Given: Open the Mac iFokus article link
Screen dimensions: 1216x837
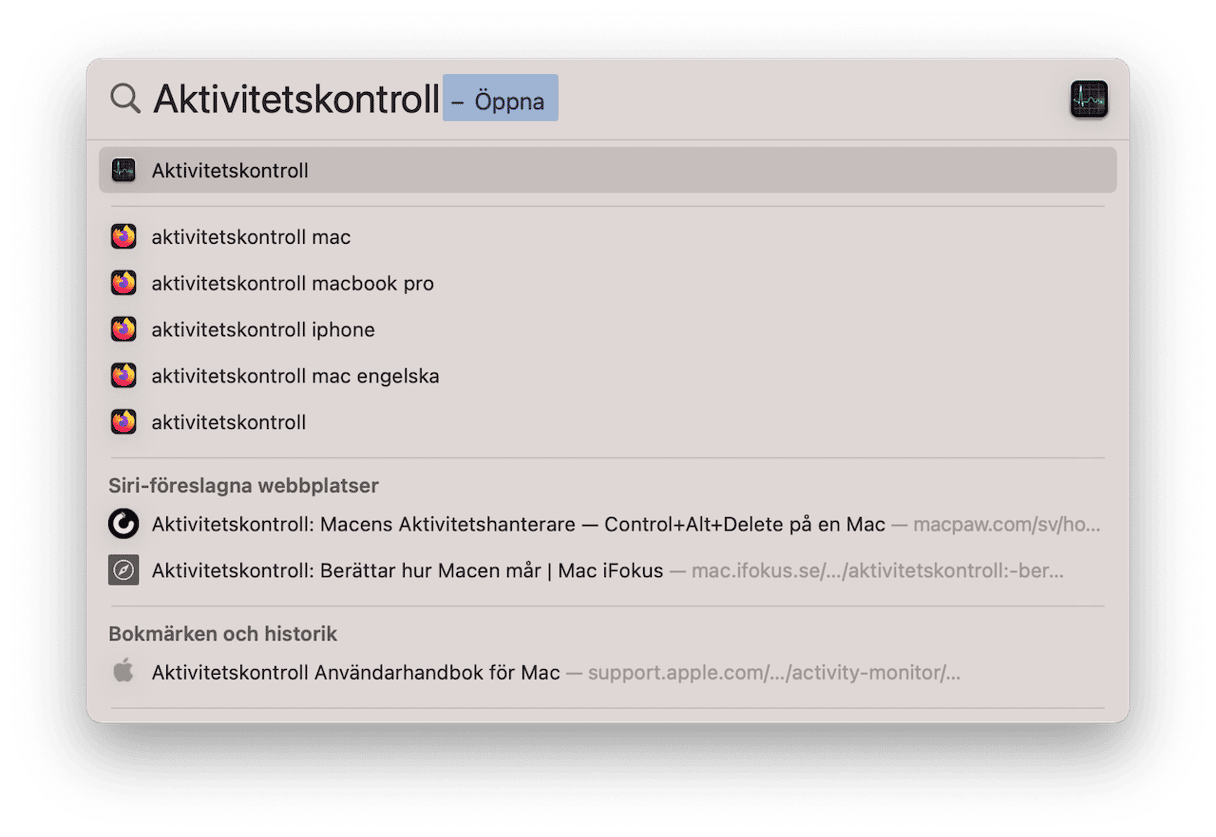Looking at the screenshot, I should point(407,571).
